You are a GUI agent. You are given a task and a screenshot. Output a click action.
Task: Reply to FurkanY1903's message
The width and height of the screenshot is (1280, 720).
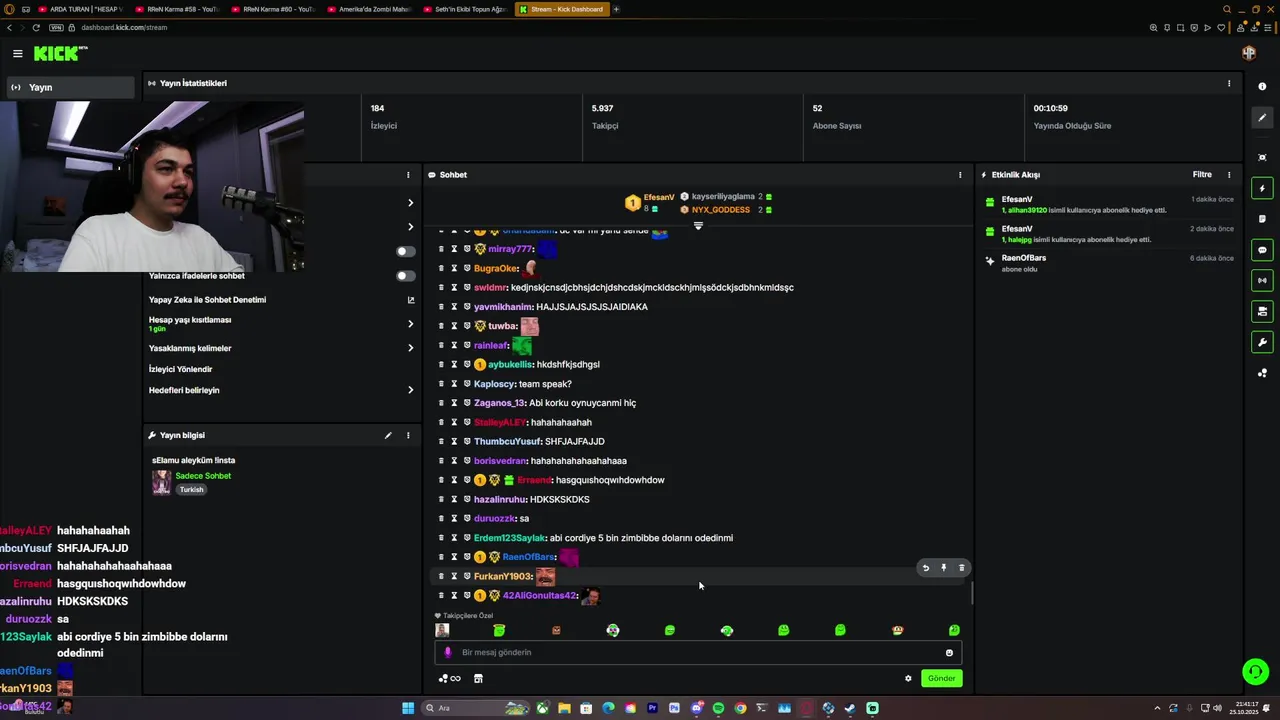[925, 568]
